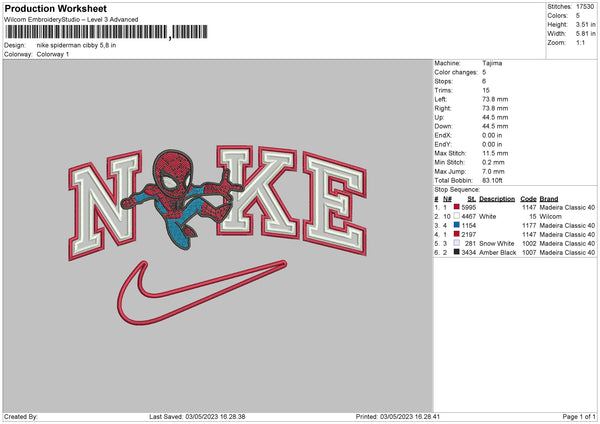
Task: Click the embroidered letter N
Action: coord(105,205)
